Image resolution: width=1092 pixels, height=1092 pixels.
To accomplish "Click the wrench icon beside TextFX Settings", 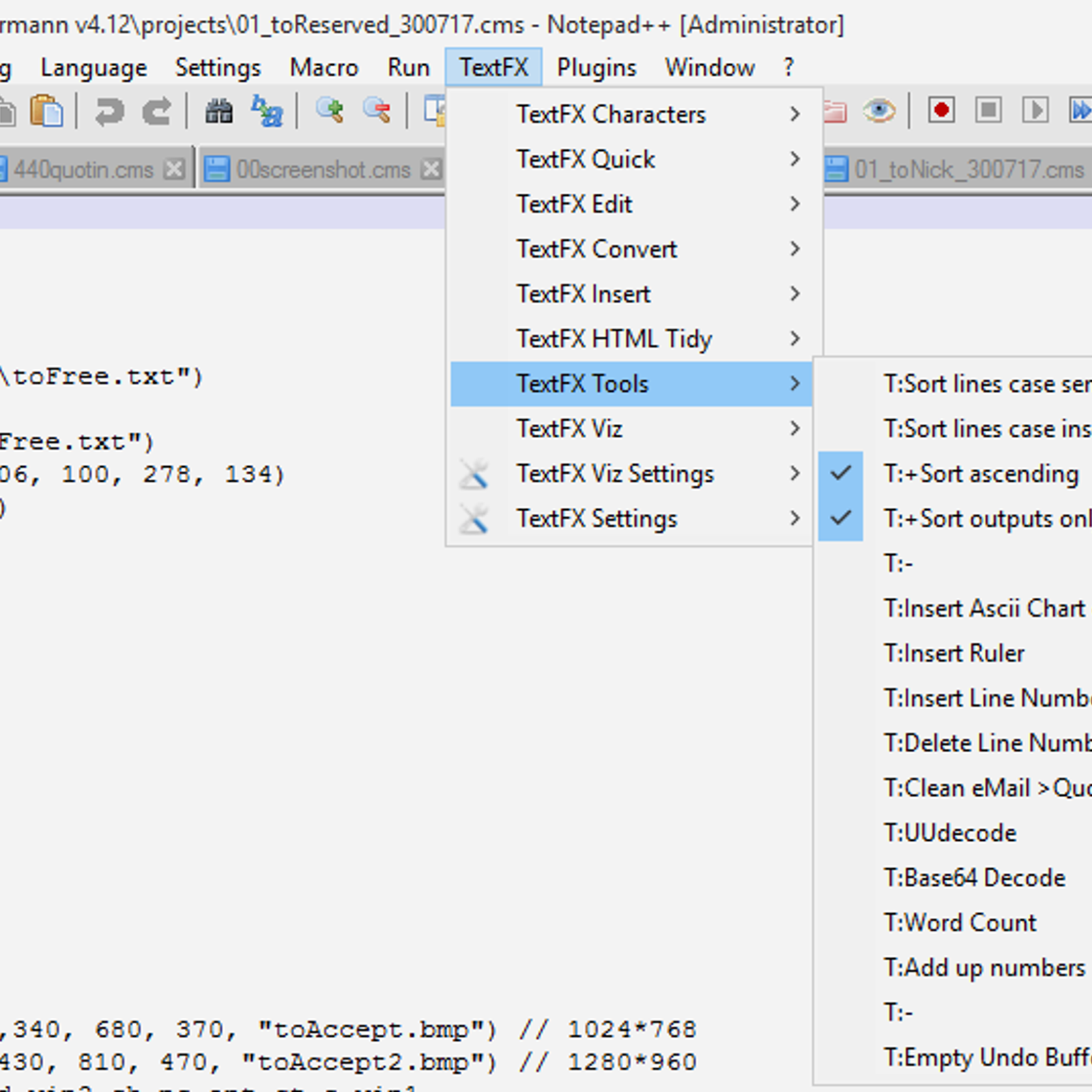I will click(x=474, y=519).
